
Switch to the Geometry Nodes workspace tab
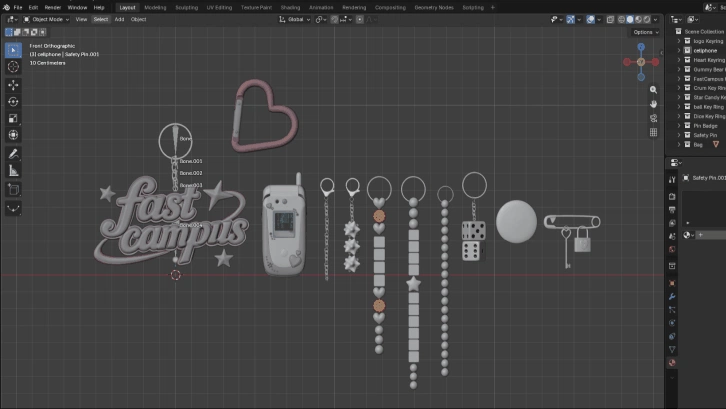(434, 7)
